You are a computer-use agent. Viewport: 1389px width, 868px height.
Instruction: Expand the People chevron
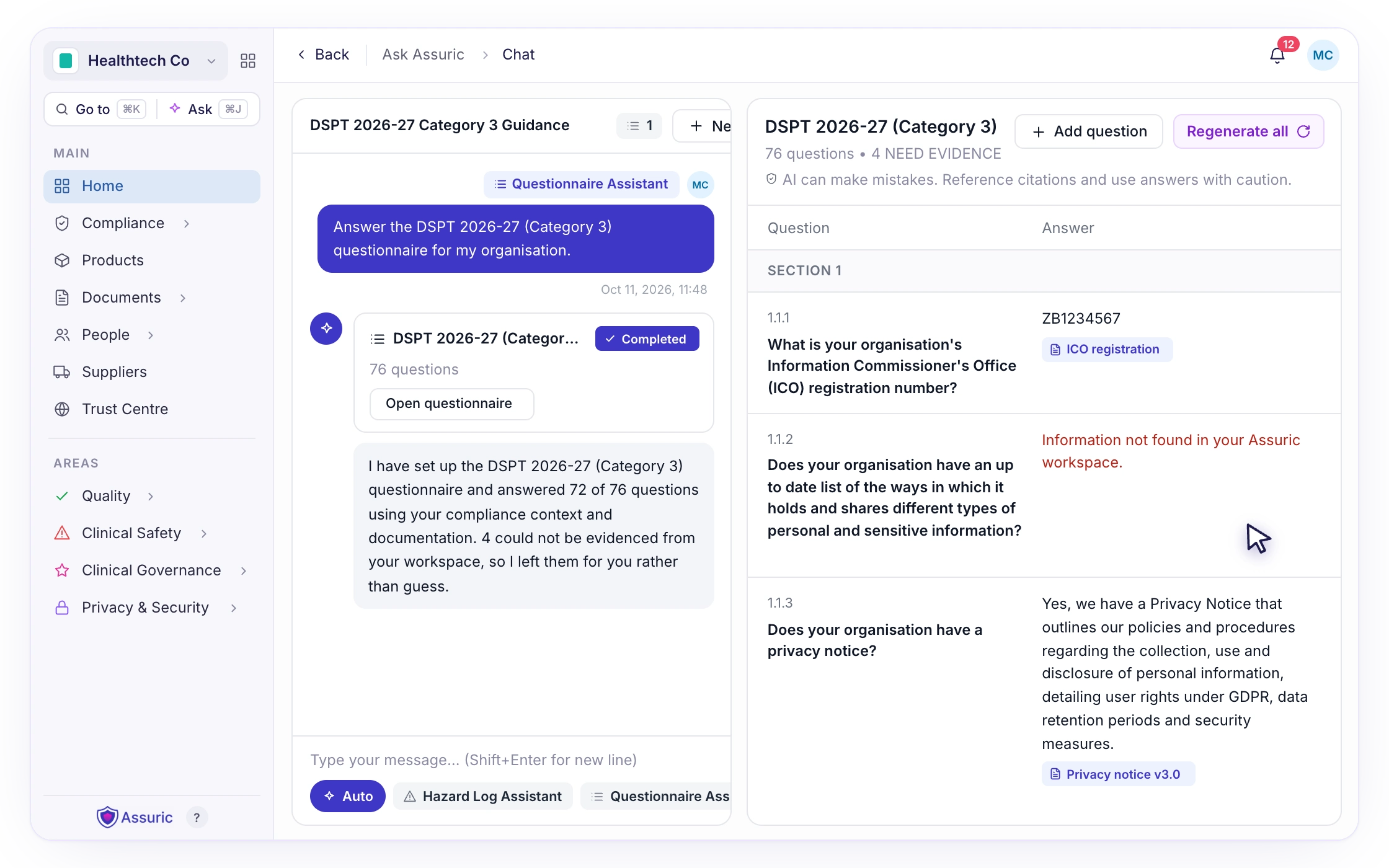pos(151,335)
